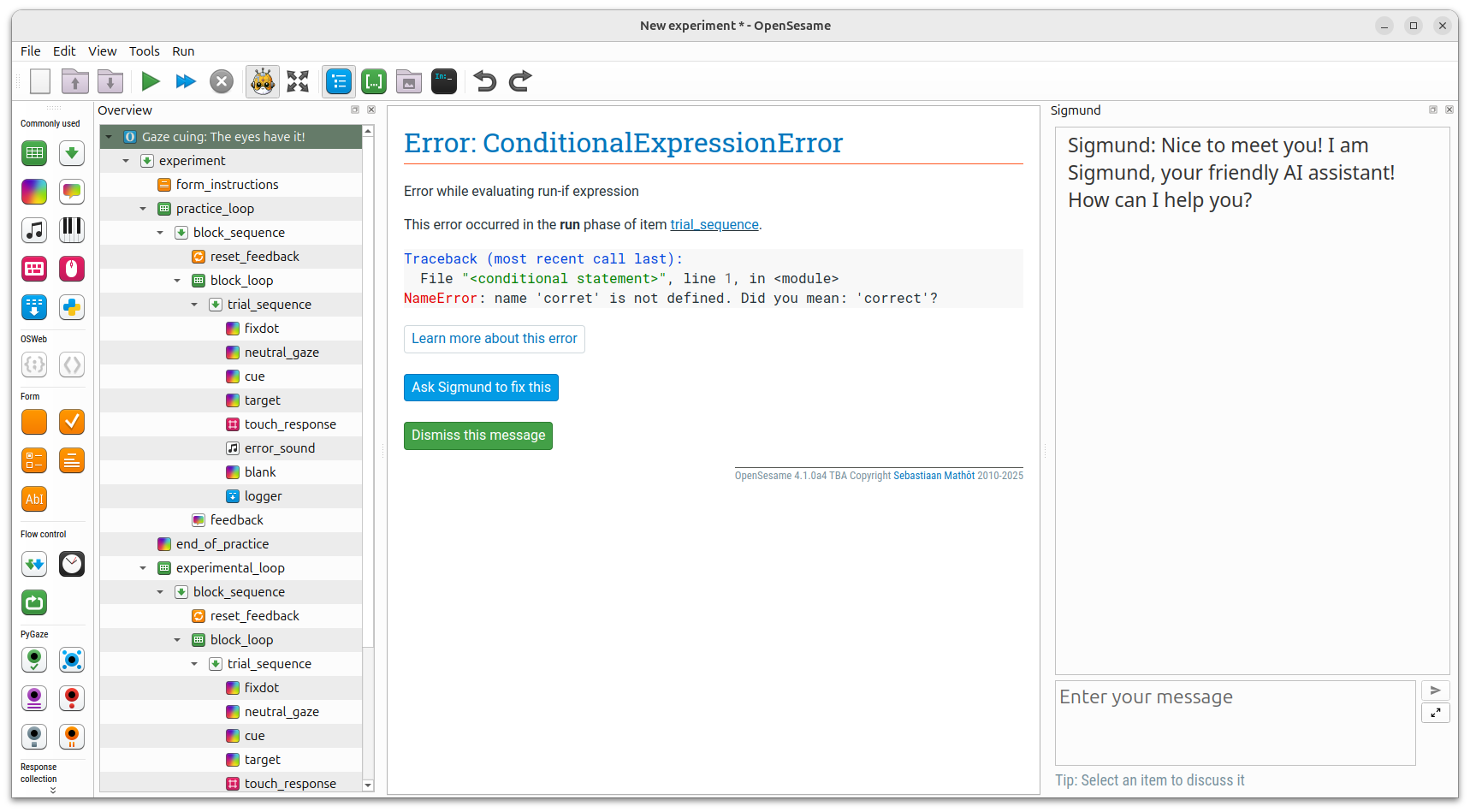Open the Sebastiaan Mathôt copyright link

click(x=934, y=476)
